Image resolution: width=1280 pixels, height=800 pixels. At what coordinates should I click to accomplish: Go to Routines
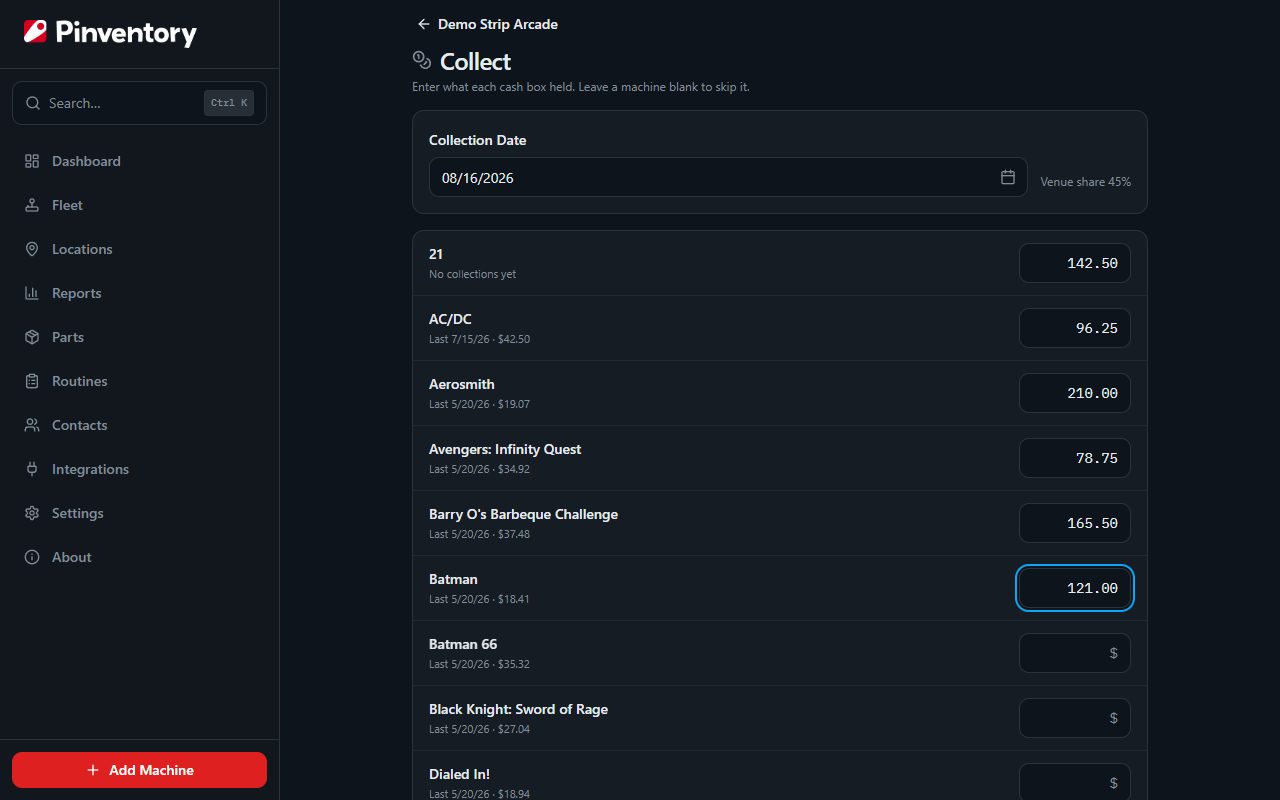point(139,381)
